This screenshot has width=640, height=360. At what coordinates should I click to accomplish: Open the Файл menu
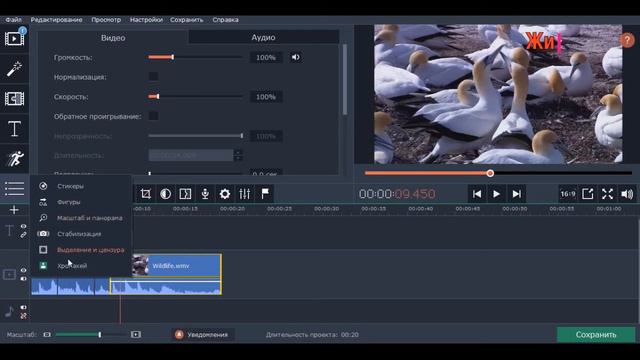pyautogui.click(x=13, y=20)
